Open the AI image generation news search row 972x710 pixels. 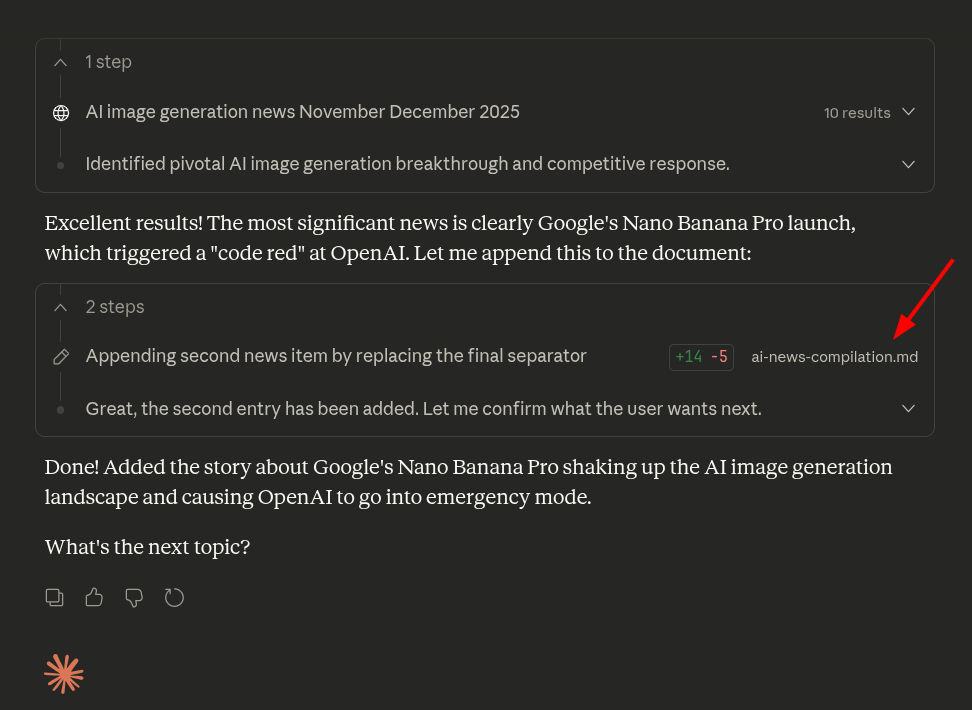click(303, 112)
